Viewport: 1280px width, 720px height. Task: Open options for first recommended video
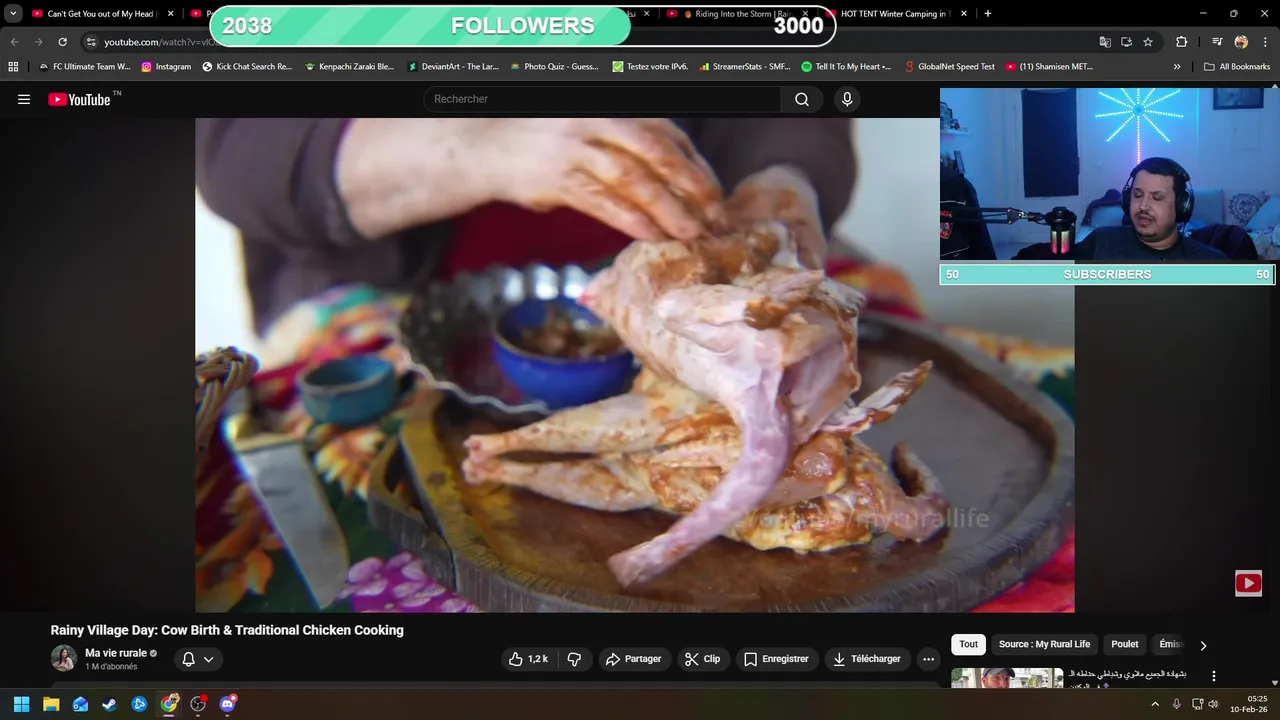point(1213,676)
